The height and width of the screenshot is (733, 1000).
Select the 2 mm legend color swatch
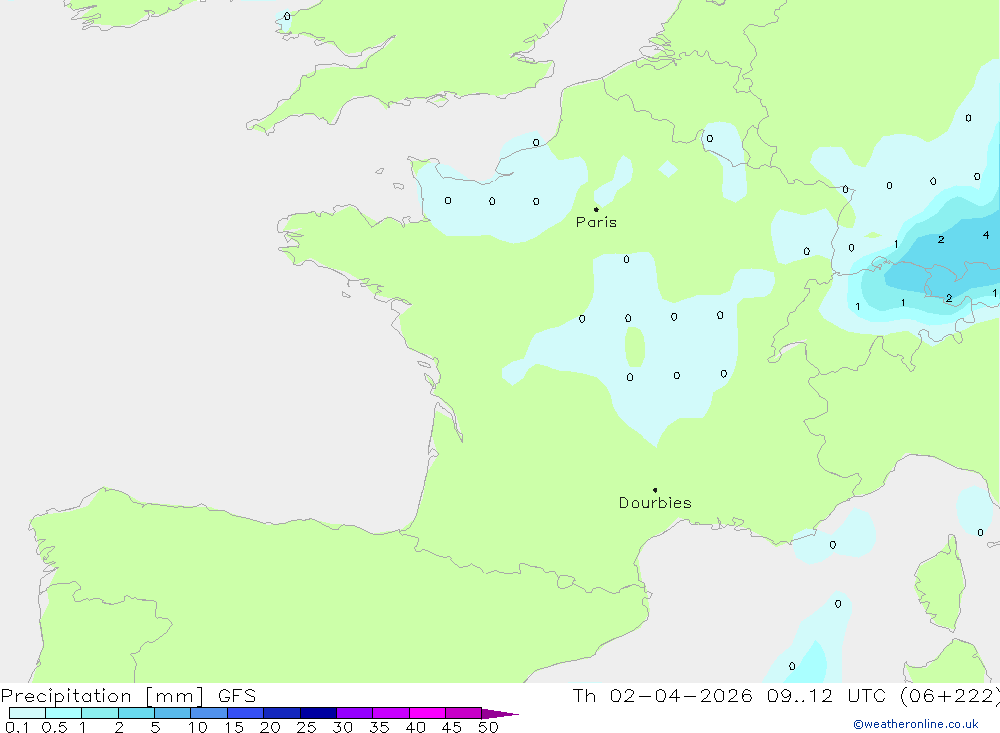[136, 713]
